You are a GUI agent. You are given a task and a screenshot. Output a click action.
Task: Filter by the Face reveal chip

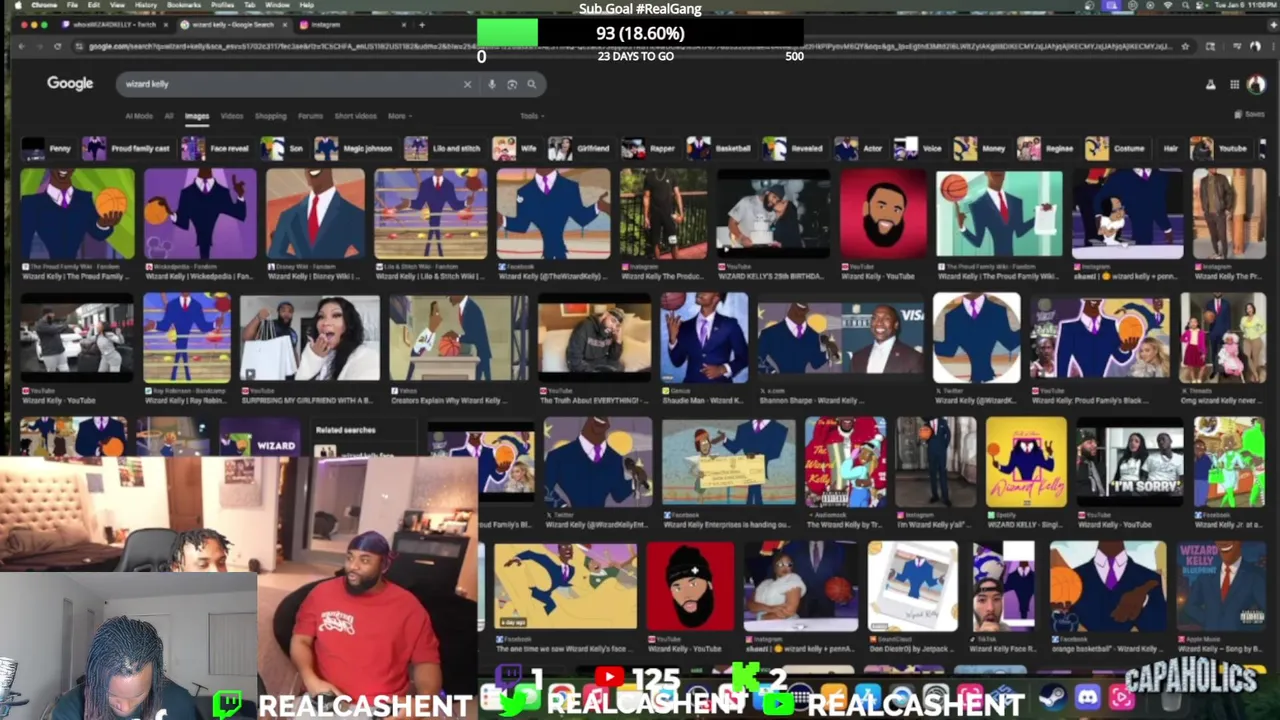[x=216, y=149]
